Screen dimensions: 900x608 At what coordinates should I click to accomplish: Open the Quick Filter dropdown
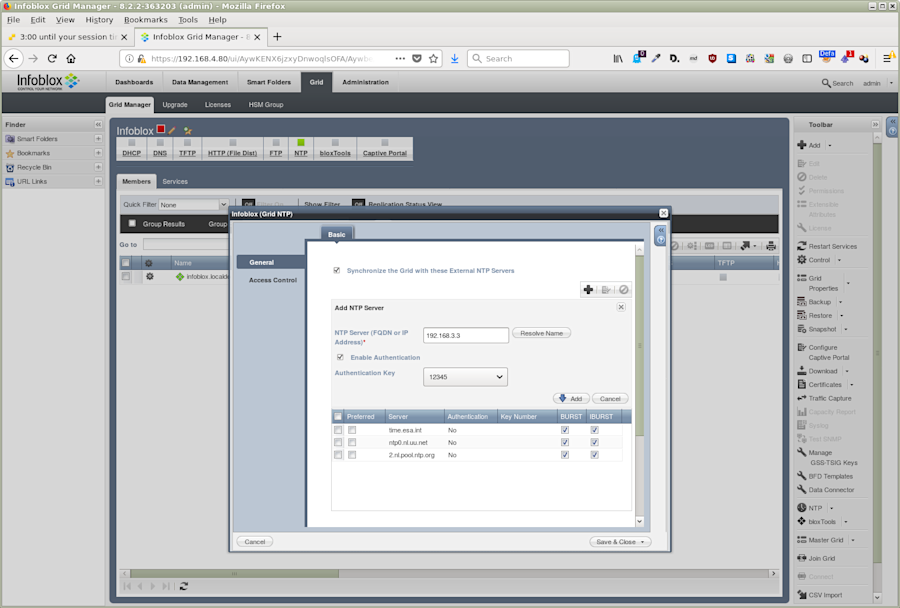click(193, 205)
